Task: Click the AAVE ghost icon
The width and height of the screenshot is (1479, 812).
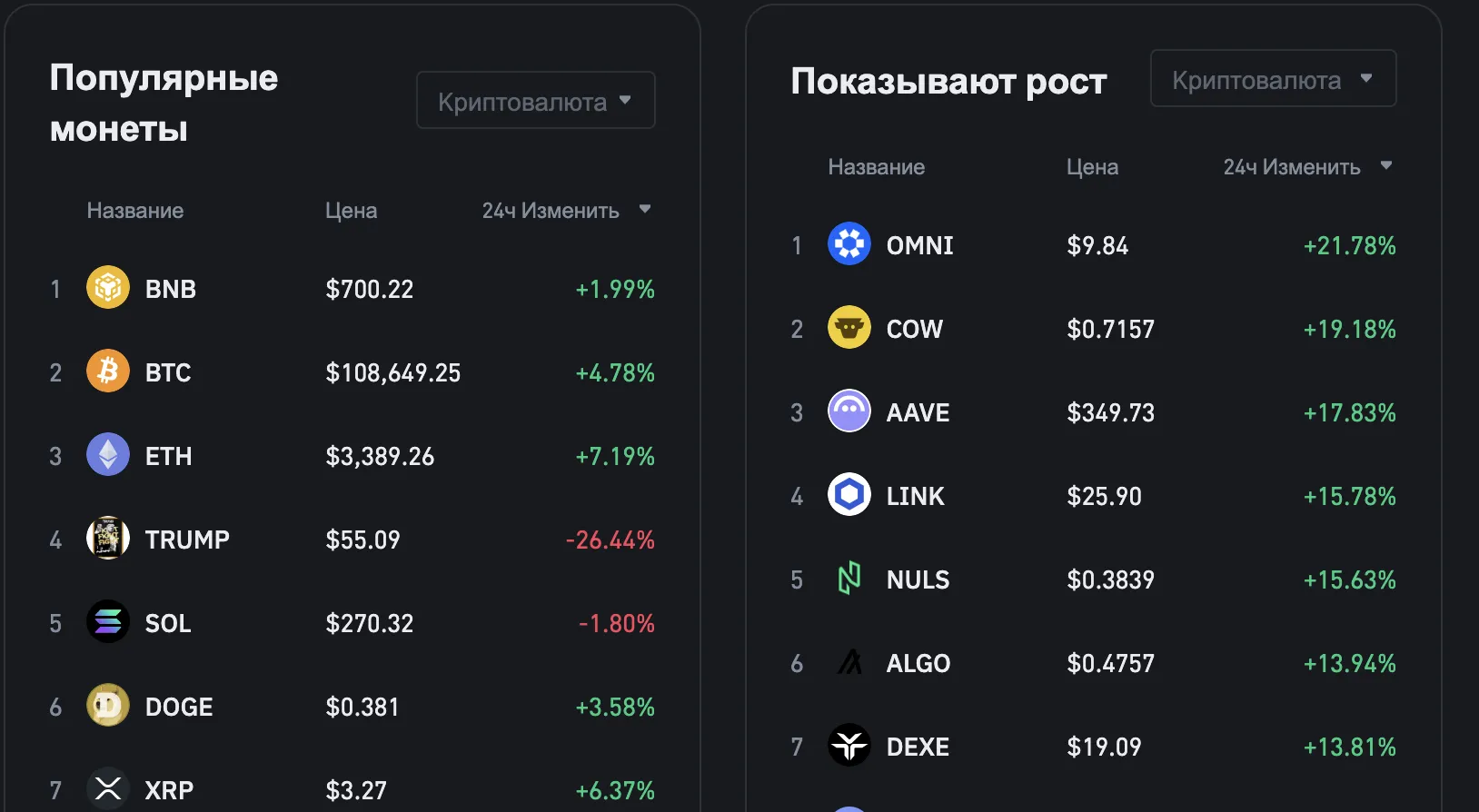Action: [849, 411]
